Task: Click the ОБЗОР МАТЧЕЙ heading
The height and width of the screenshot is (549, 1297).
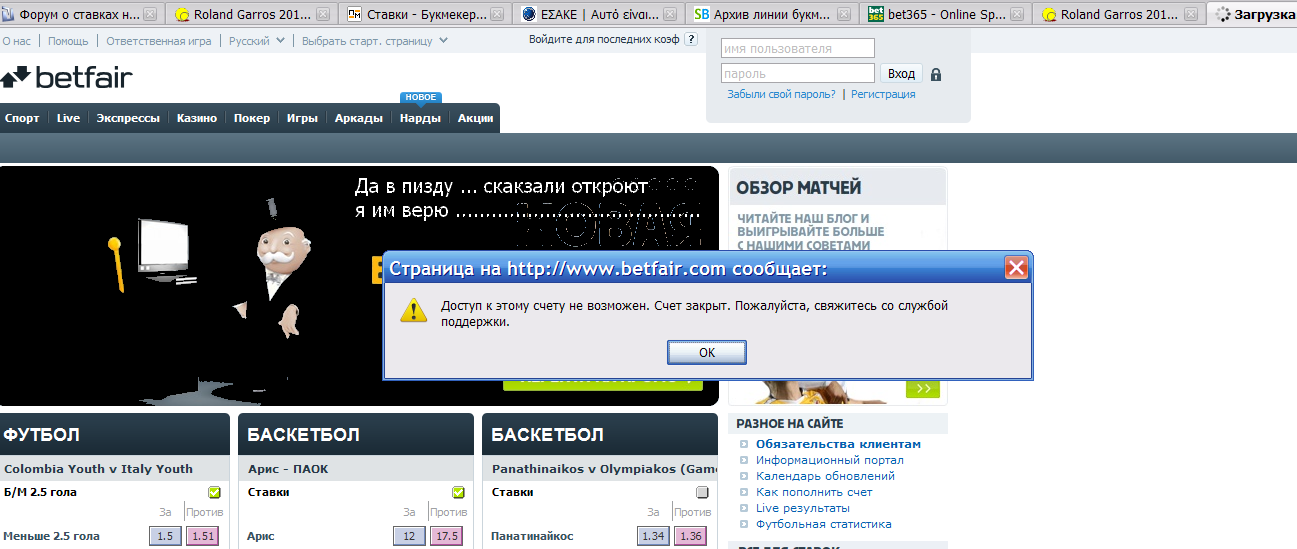Action: [x=799, y=187]
